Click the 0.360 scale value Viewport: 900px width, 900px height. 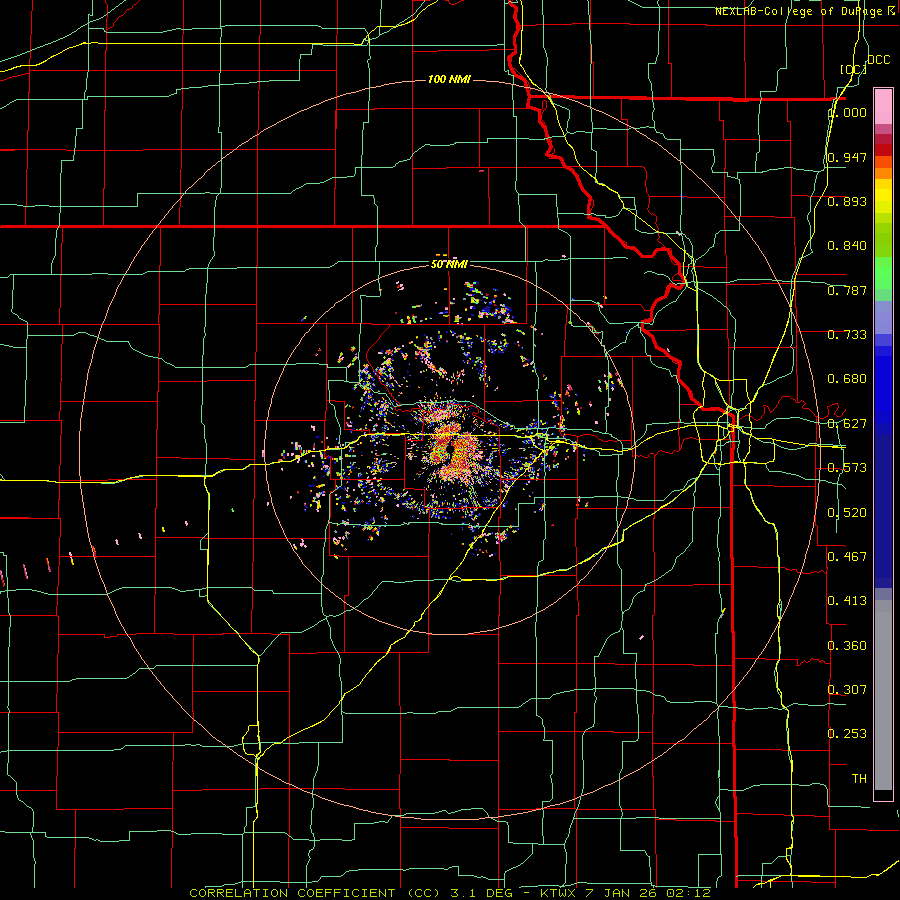point(847,646)
